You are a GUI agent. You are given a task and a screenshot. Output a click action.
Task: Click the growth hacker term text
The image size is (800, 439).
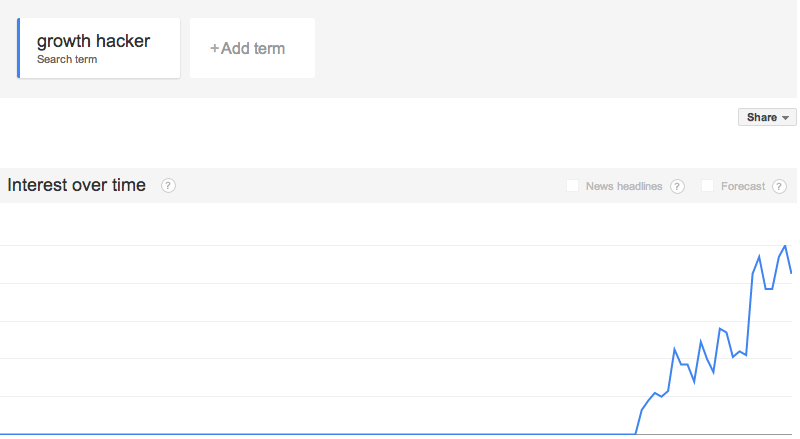click(x=93, y=41)
